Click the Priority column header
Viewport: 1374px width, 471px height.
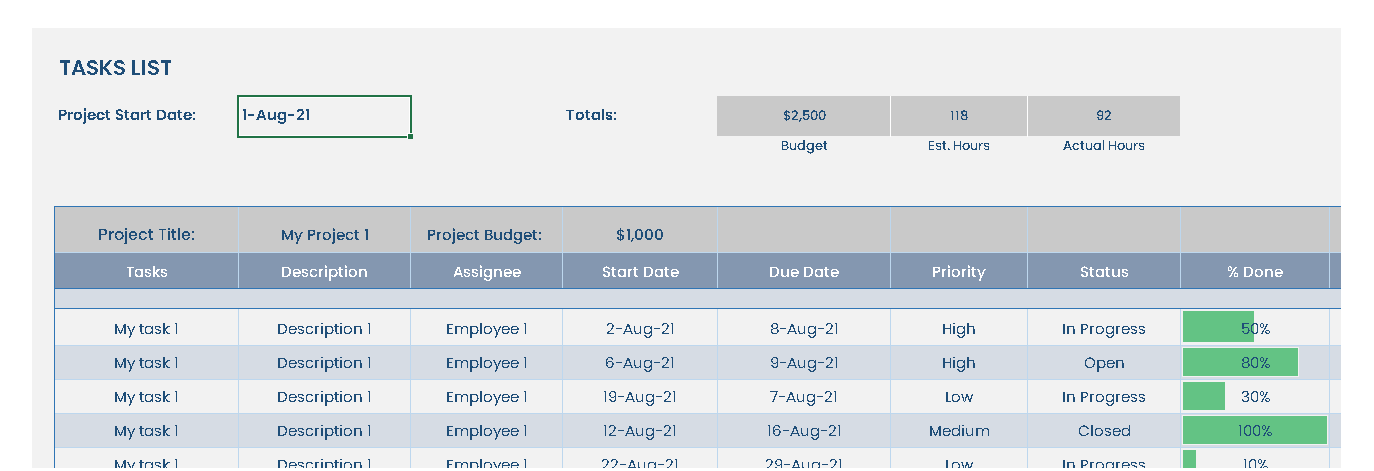958,272
